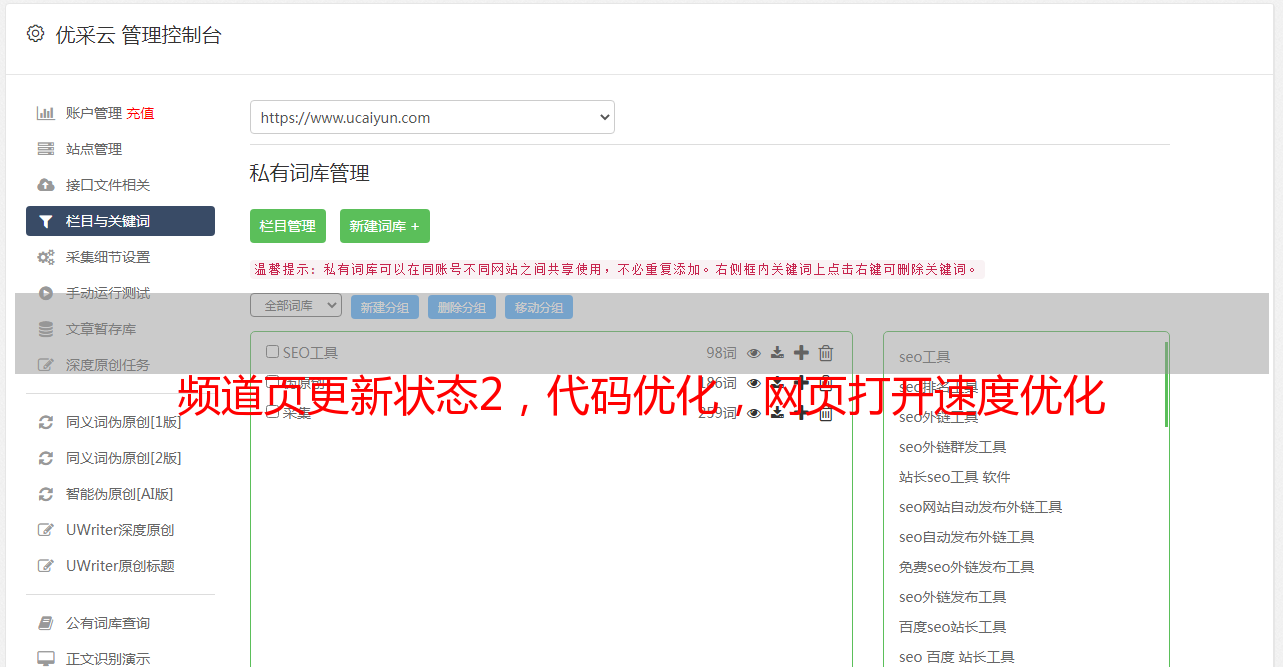
Task: Select keyword seo 百度 站长工具
Action: click(957, 657)
